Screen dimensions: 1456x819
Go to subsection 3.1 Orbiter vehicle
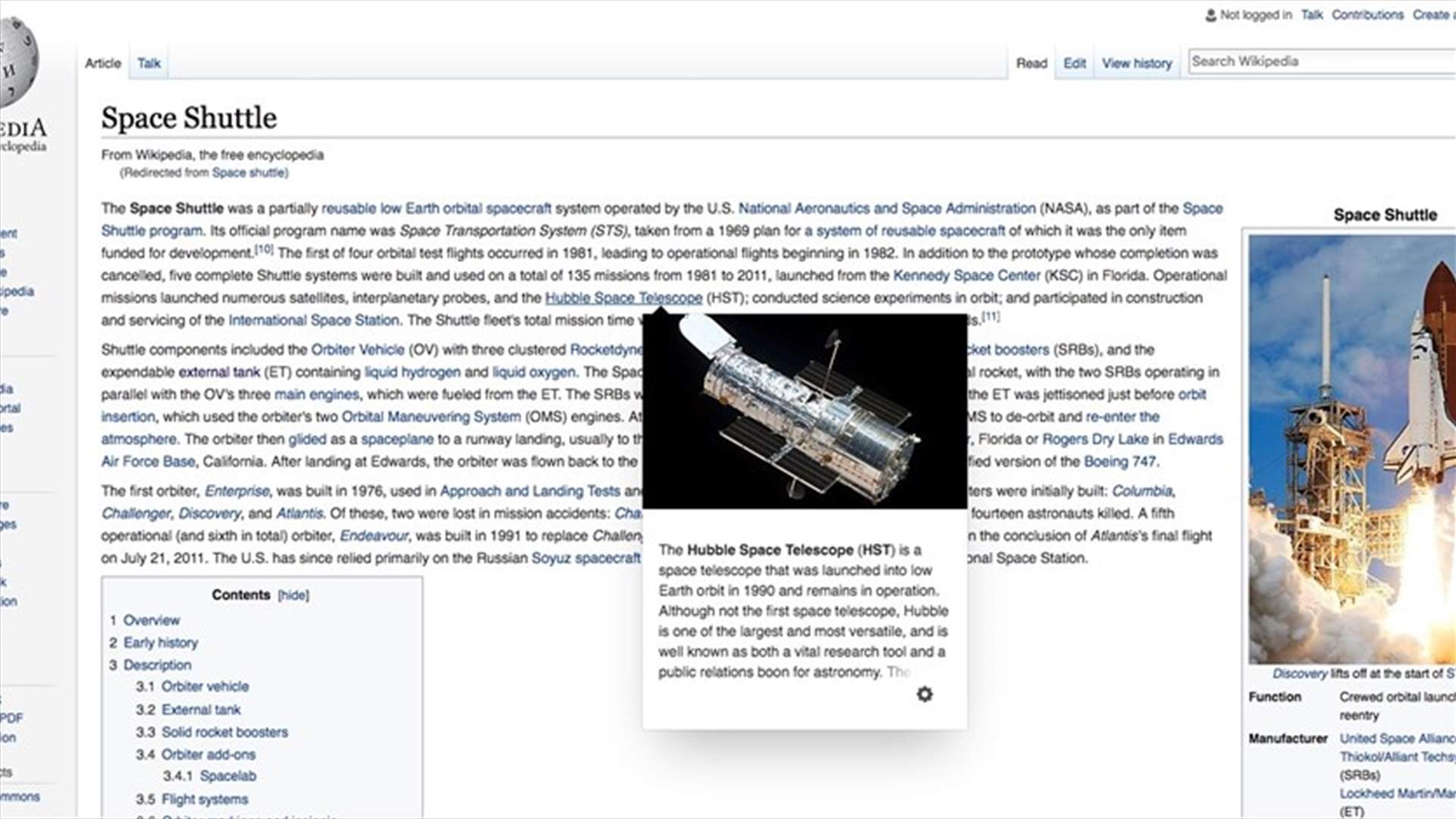[x=205, y=686]
